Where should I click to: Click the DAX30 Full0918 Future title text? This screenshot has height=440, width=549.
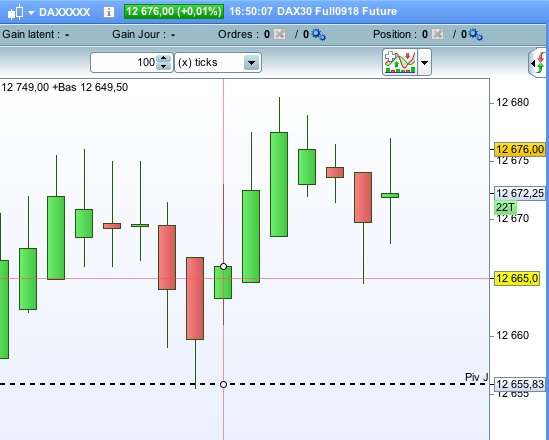click(x=337, y=12)
